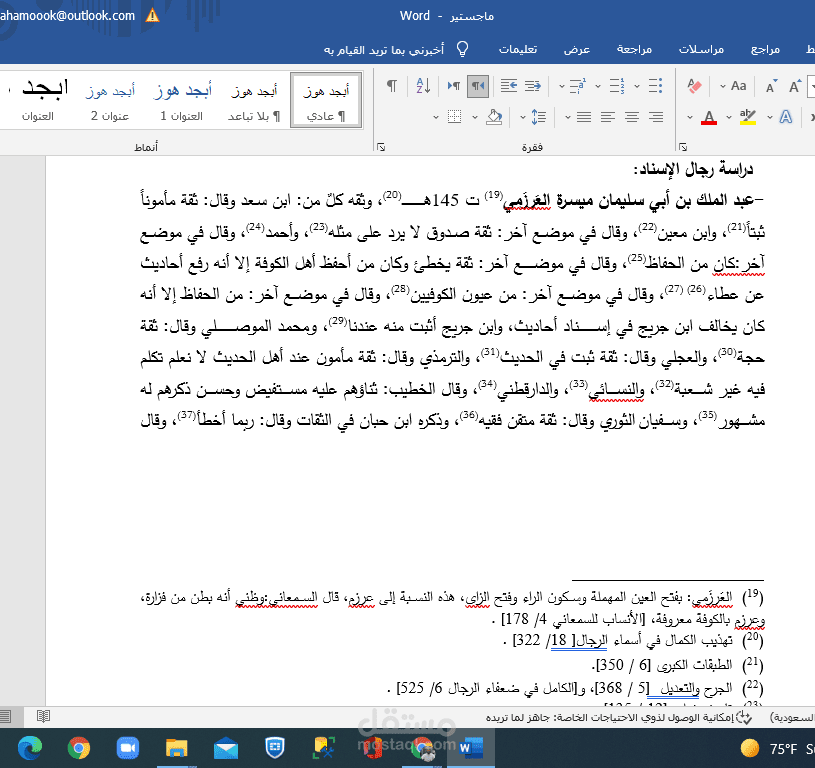Open the مراسلات (Mailings) tab
This screenshot has height=768, width=815.
(x=701, y=49)
